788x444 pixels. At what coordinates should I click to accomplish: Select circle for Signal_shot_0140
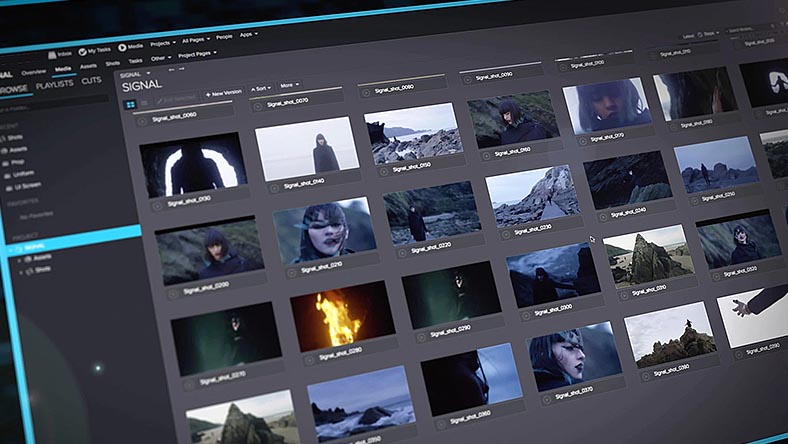[274, 189]
